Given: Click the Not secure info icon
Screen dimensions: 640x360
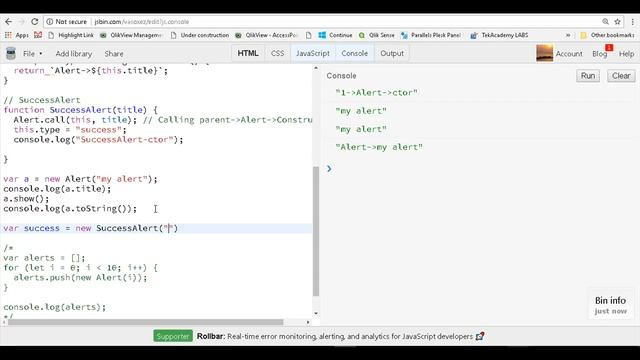Looking at the screenshot, I should (50, 22).
